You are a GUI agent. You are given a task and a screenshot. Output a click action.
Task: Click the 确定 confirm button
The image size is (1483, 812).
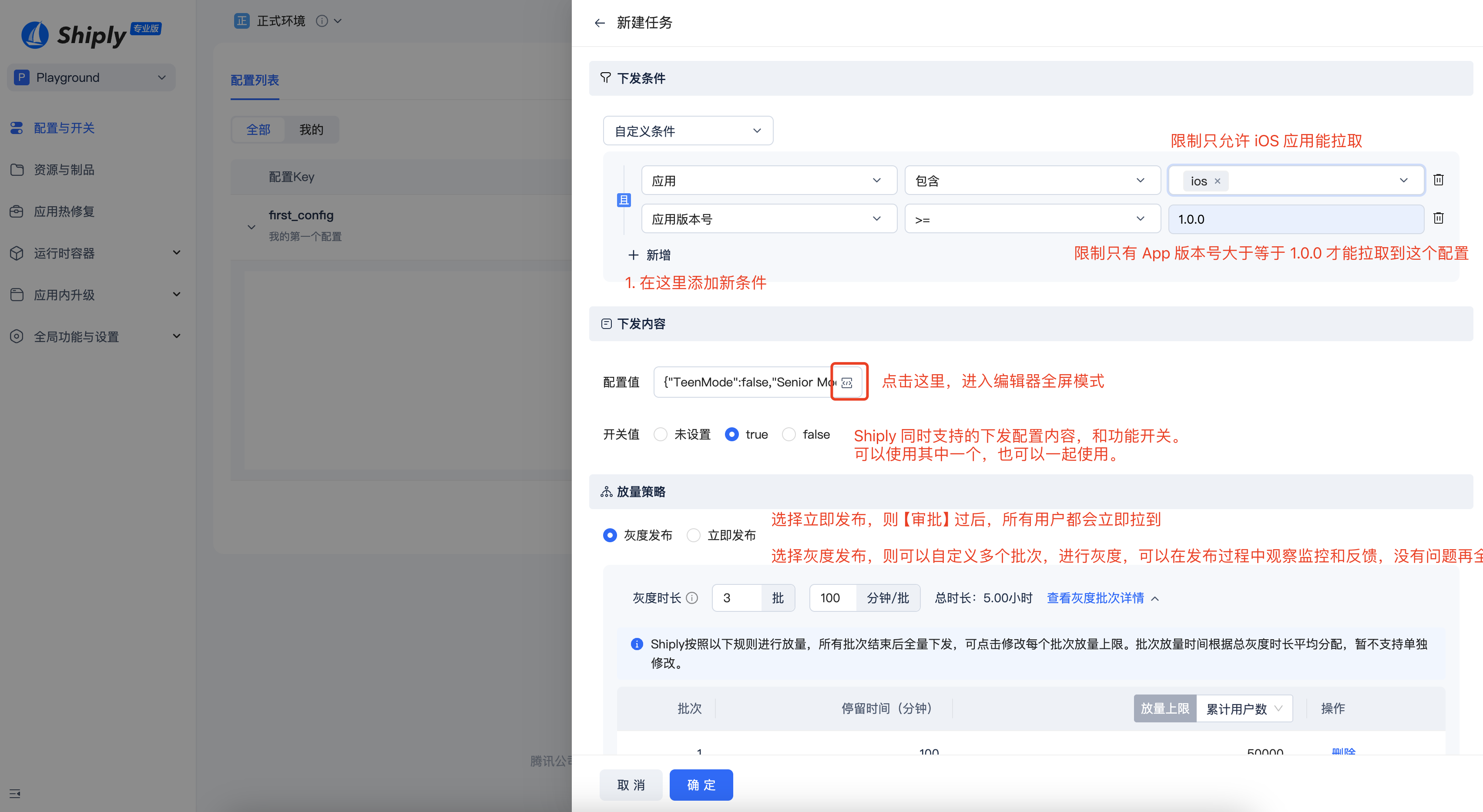point(701,784)
